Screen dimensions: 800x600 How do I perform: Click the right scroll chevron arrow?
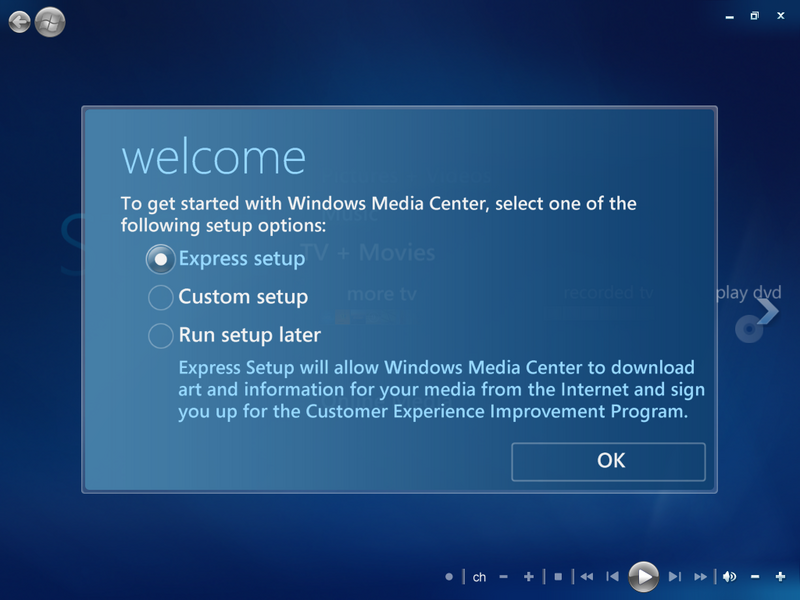[x=768, y=311]
